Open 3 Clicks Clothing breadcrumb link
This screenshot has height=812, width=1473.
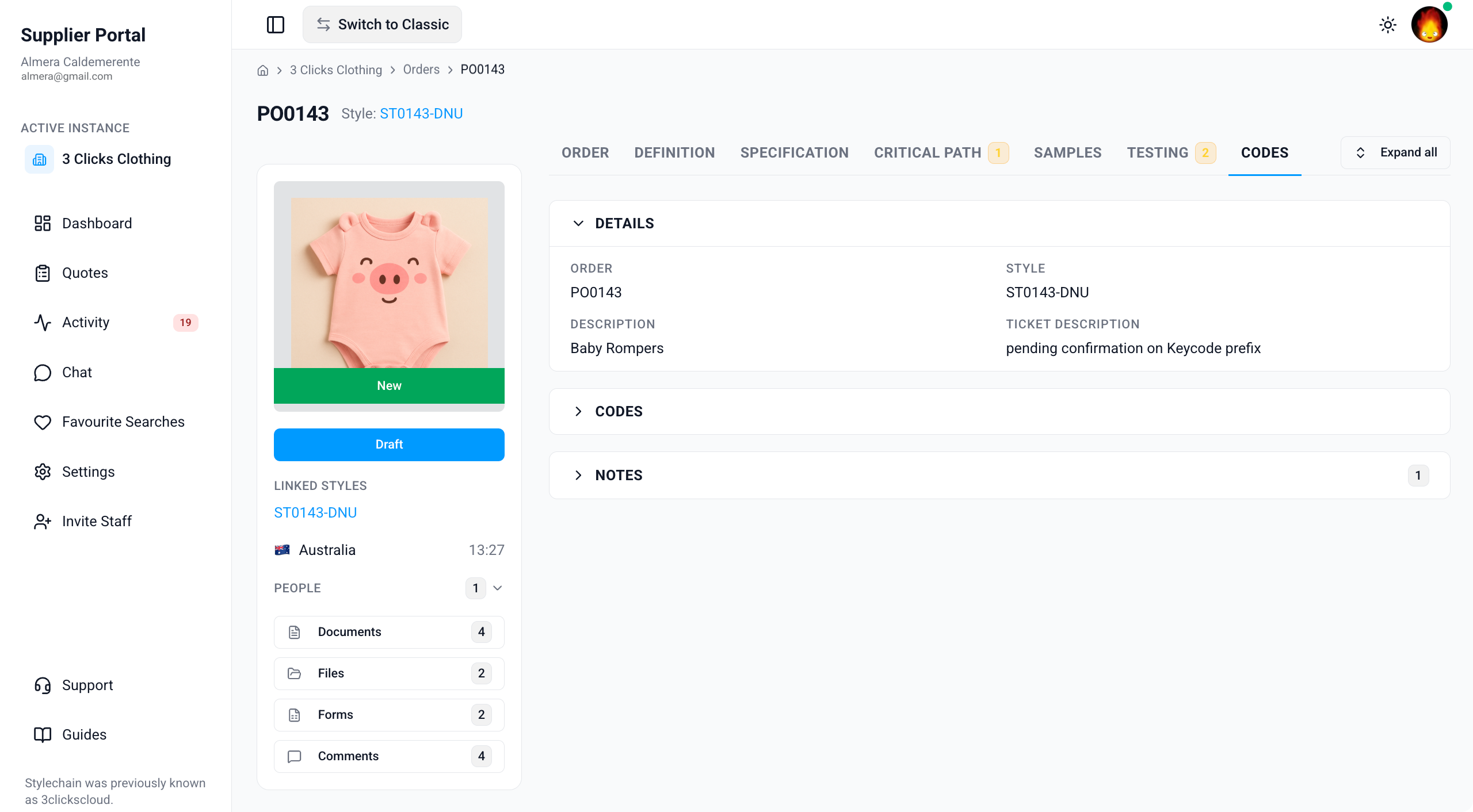point(336,70)
